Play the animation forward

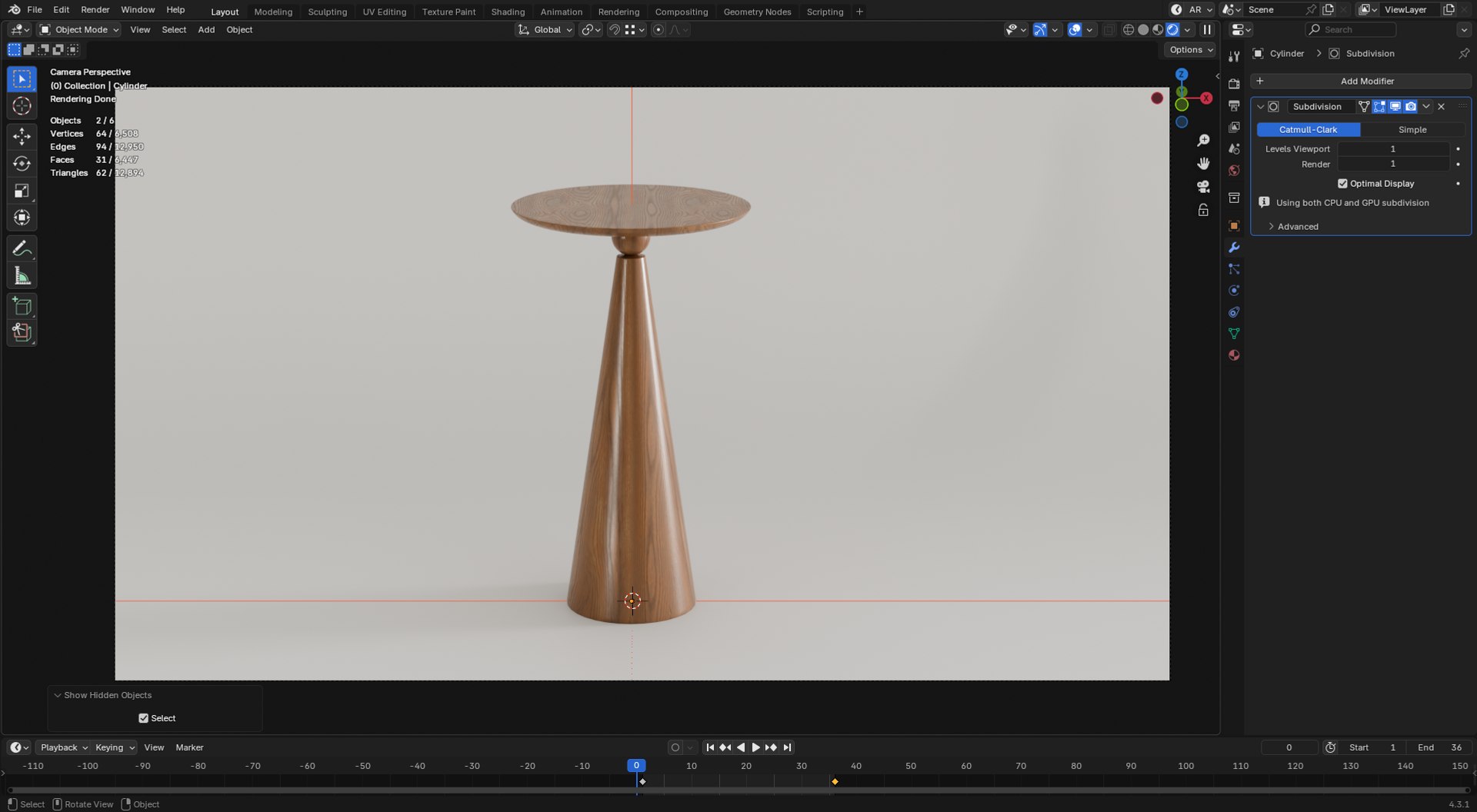tap(755, 747)
